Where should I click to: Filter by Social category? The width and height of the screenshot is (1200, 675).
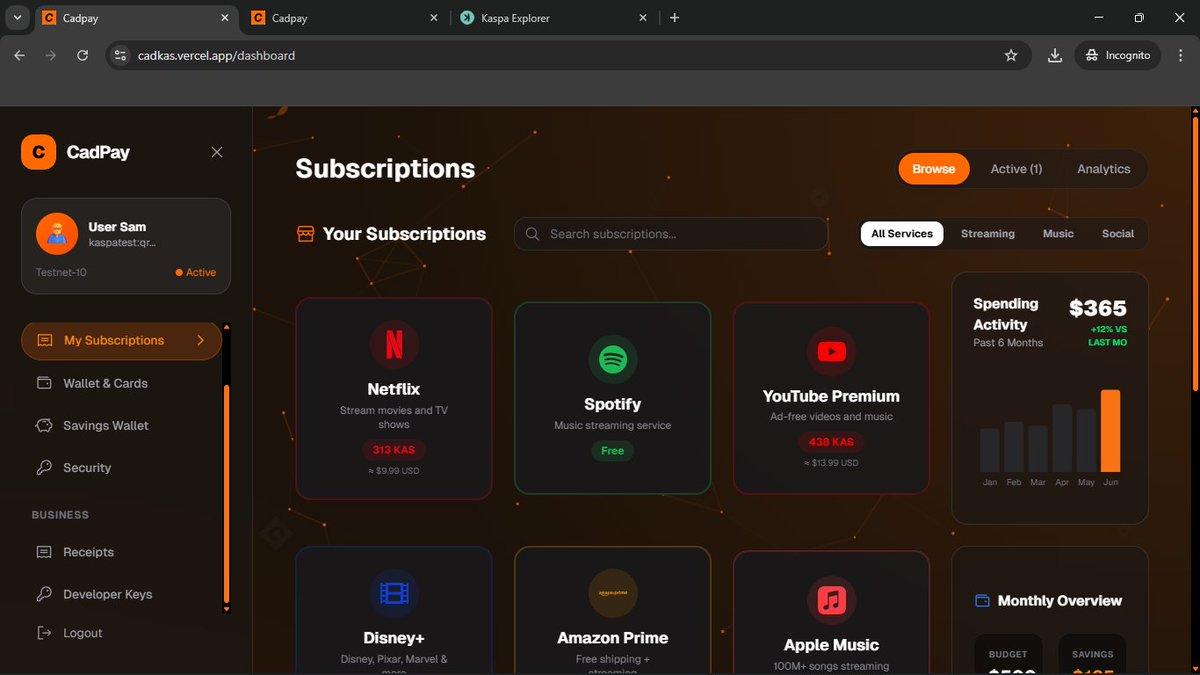[1118, 234]
